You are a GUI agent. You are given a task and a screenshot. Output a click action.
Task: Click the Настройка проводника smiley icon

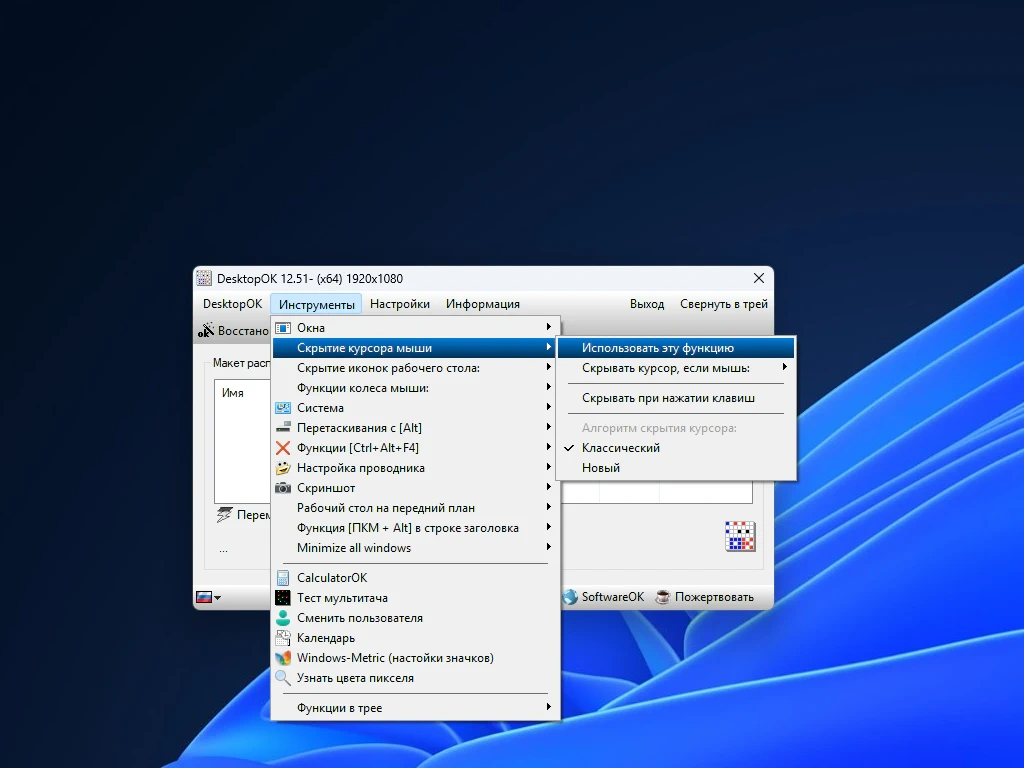coord(283,468)
